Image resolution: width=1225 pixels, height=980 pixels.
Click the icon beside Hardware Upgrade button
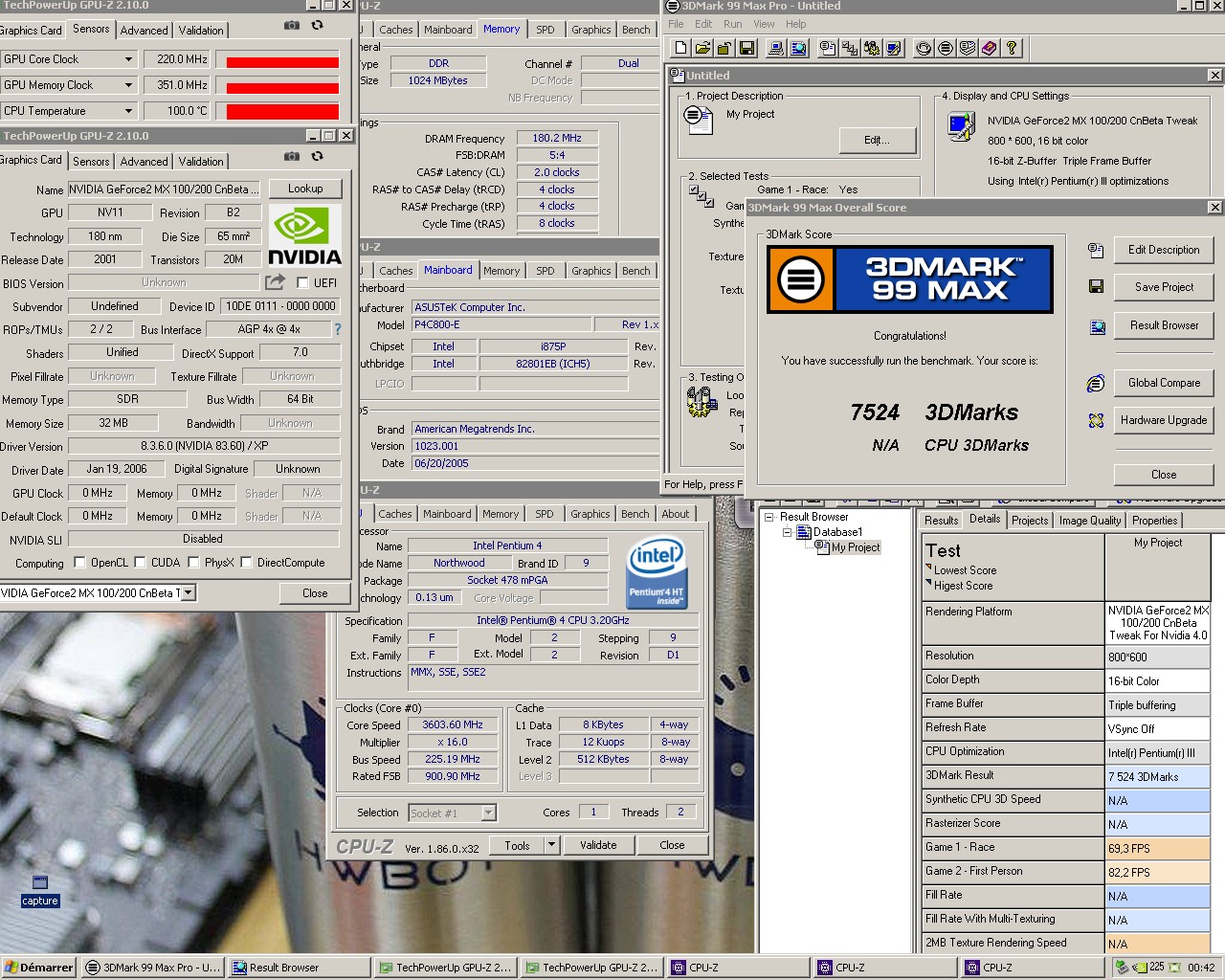point(1096,420)
